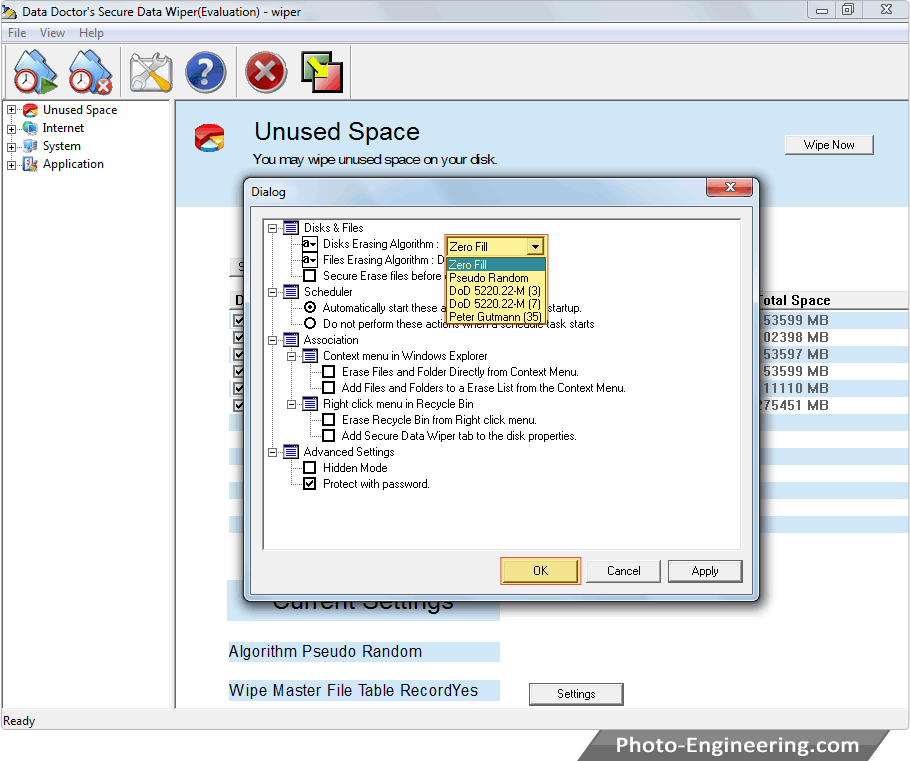Click the green-red squares toolbar icon

point(322,72)
